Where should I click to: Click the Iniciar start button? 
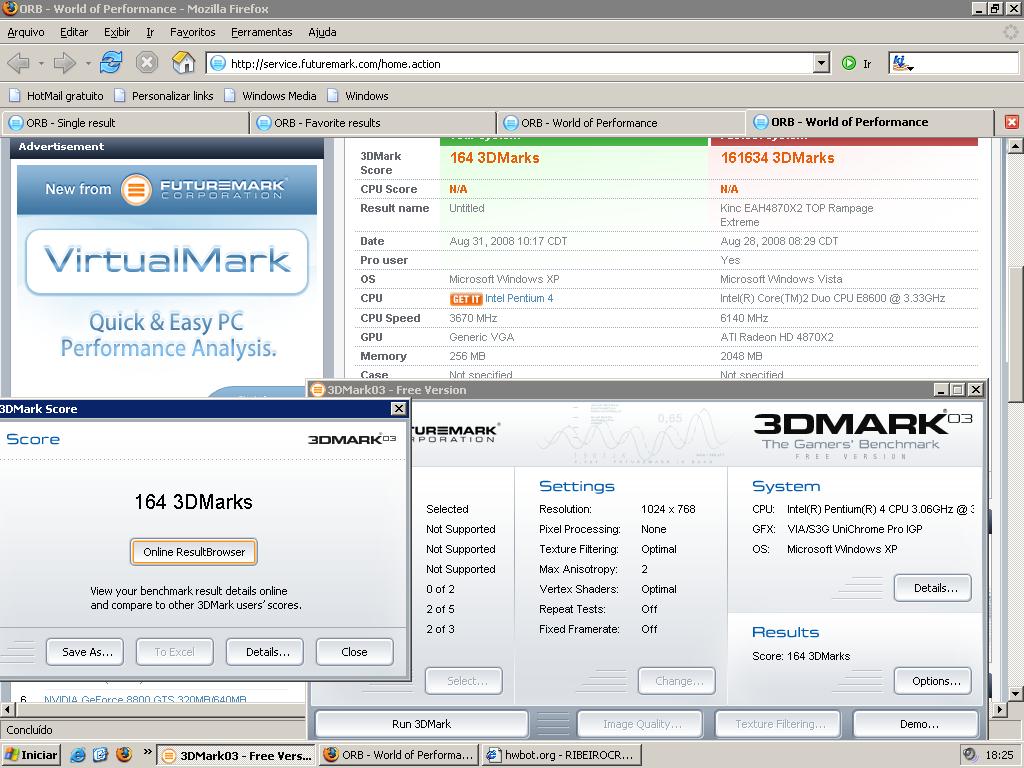31,755
